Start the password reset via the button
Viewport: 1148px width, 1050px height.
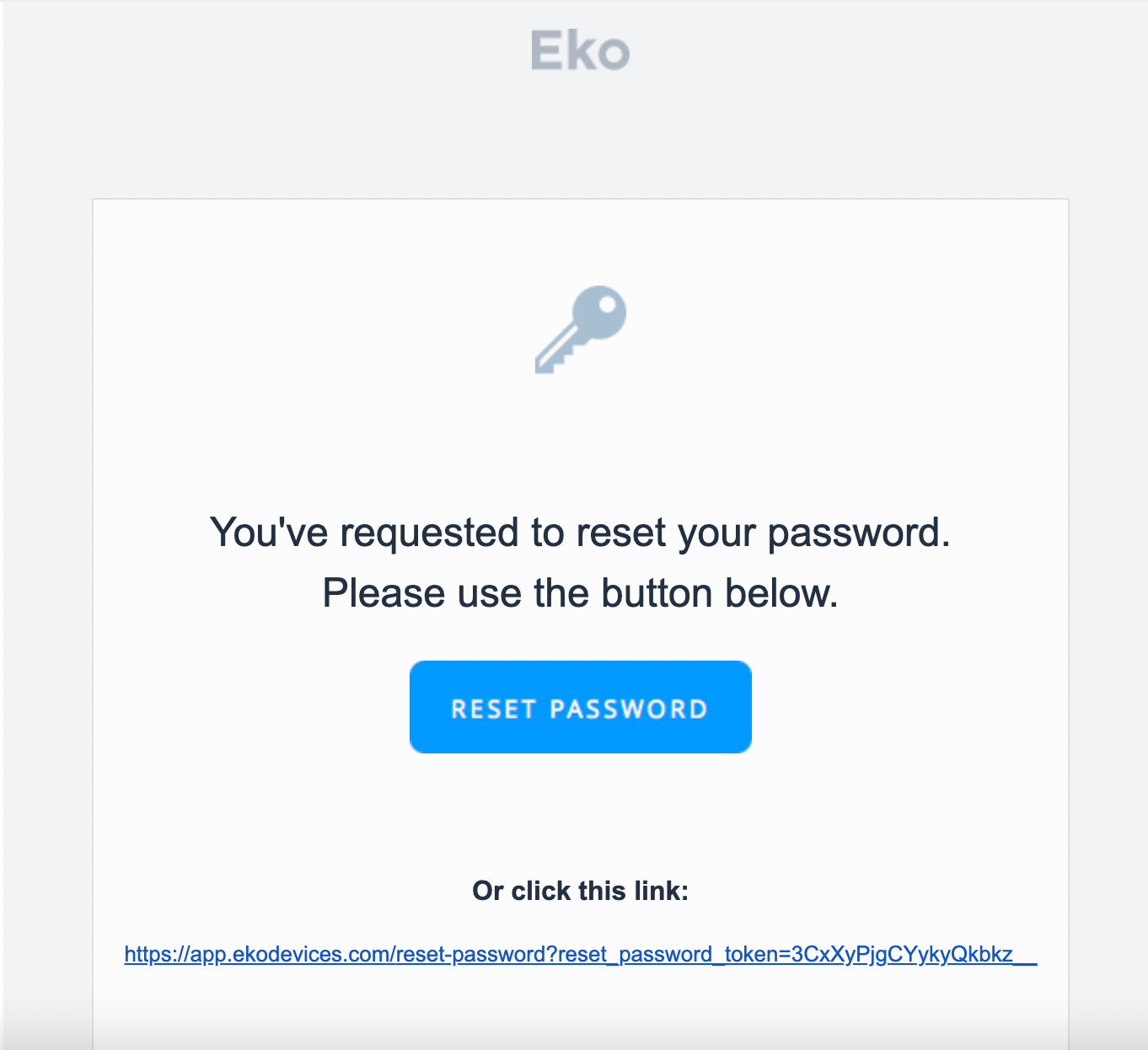pyautogui.click(x=580, y=707)
